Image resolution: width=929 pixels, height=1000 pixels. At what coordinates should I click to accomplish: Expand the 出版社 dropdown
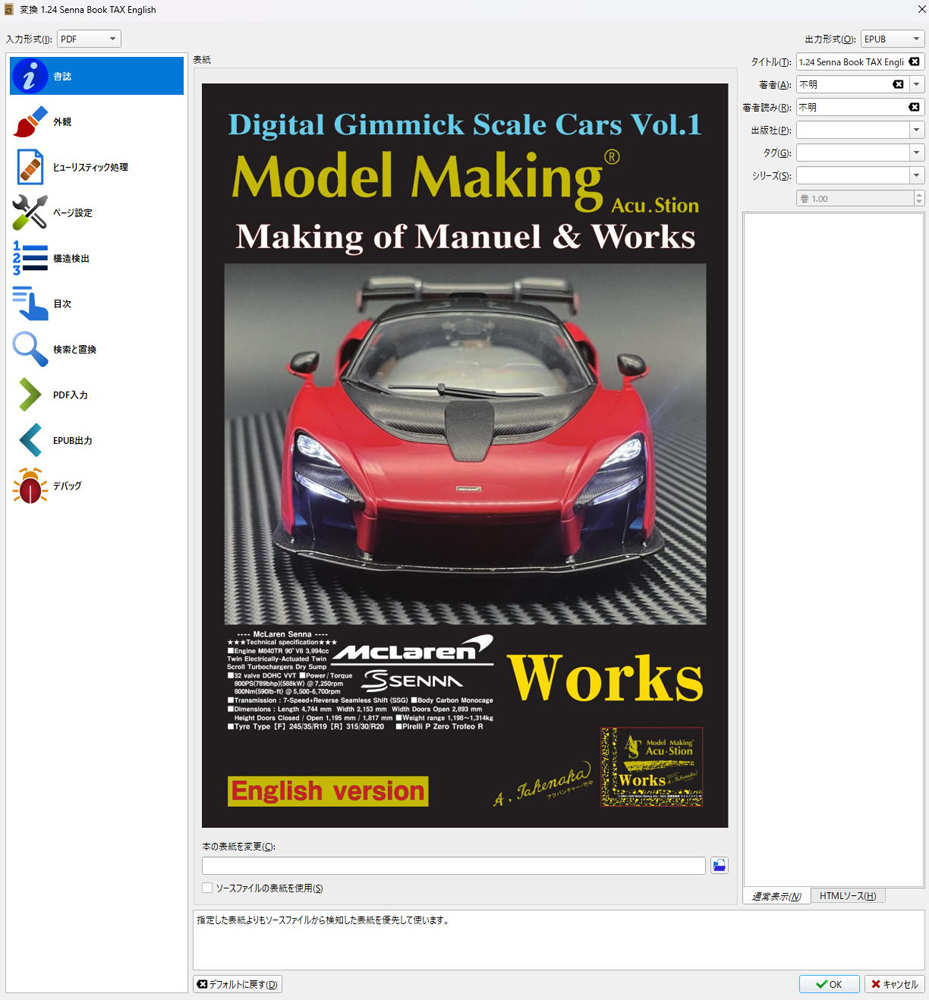[x=917, y=130]
